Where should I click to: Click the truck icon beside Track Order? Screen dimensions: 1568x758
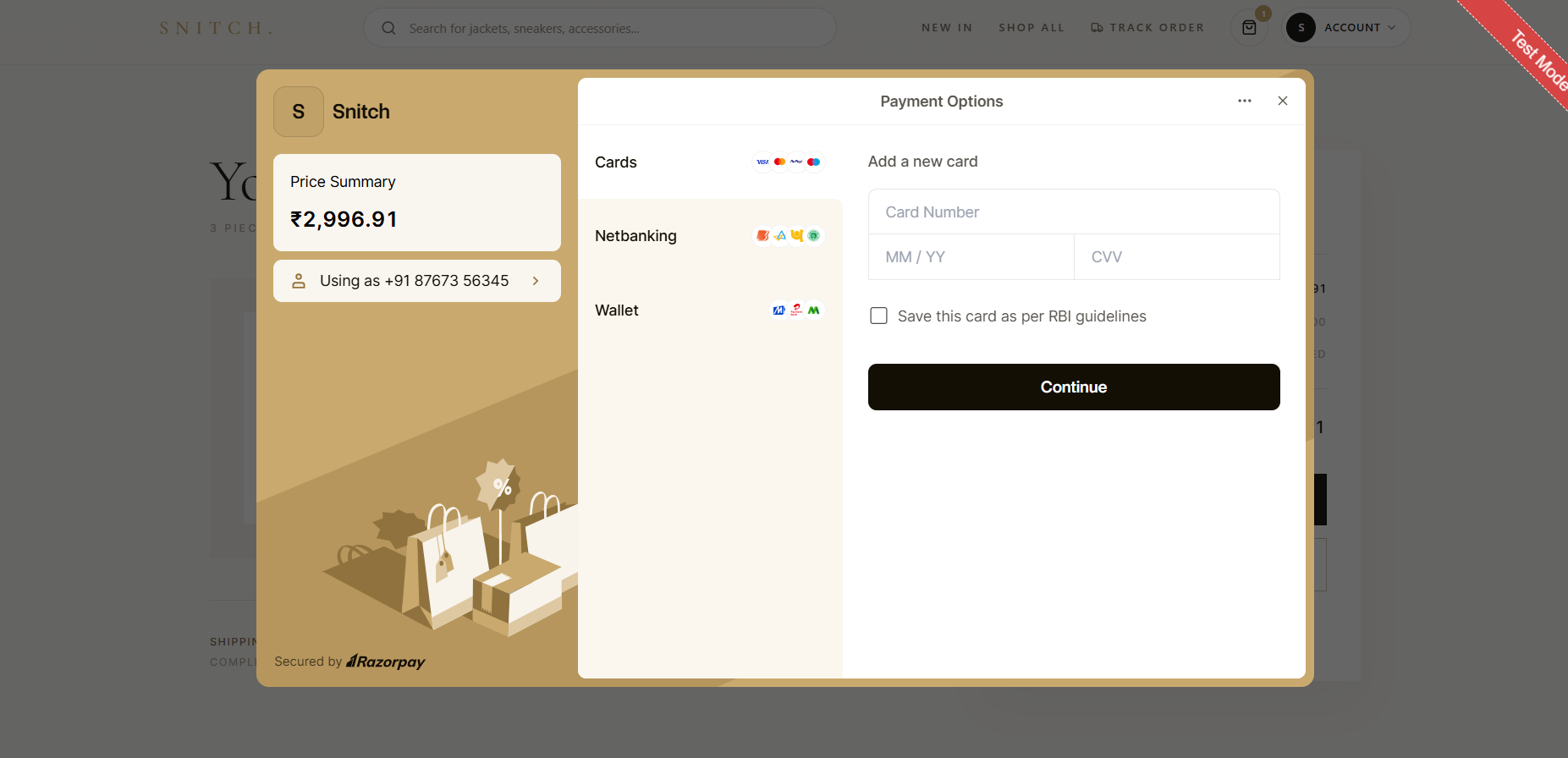pos(1097,28)
